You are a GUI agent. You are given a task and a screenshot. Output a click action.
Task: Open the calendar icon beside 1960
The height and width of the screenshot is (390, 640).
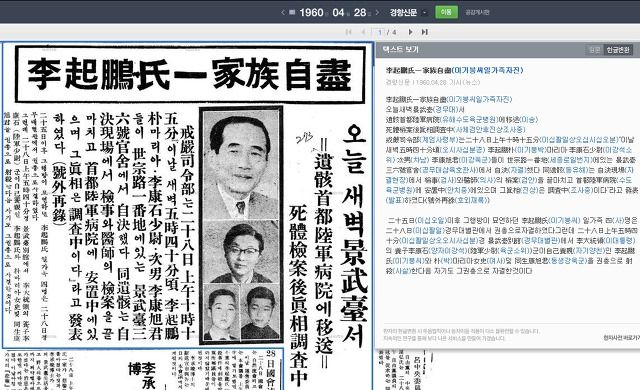(x=292, y=13)
